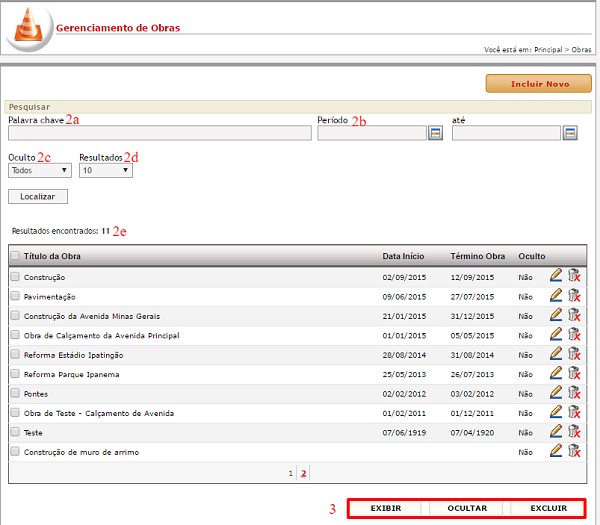
Task: Click the end date 07/04/1920
Action: (x=472, y=433)
